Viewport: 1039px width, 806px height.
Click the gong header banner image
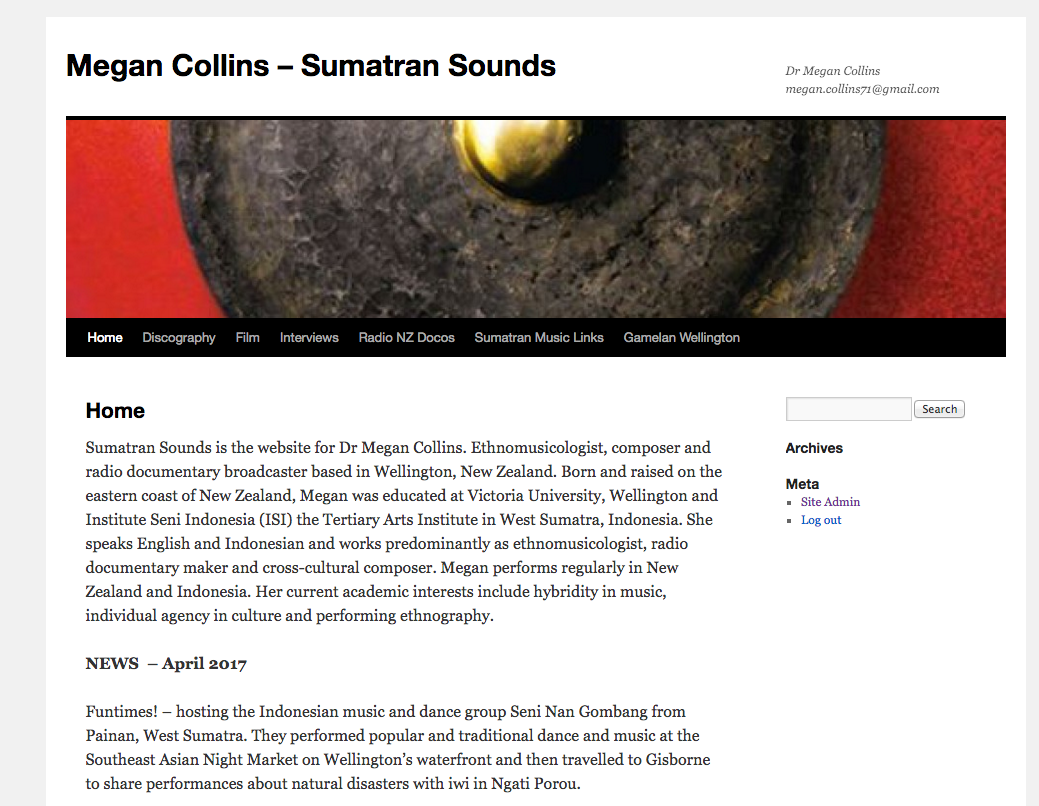point(535,218)
